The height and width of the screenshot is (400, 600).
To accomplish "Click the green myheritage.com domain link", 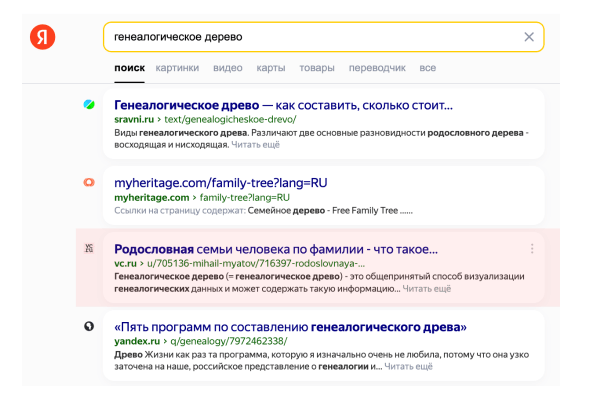I will [152, 198].
